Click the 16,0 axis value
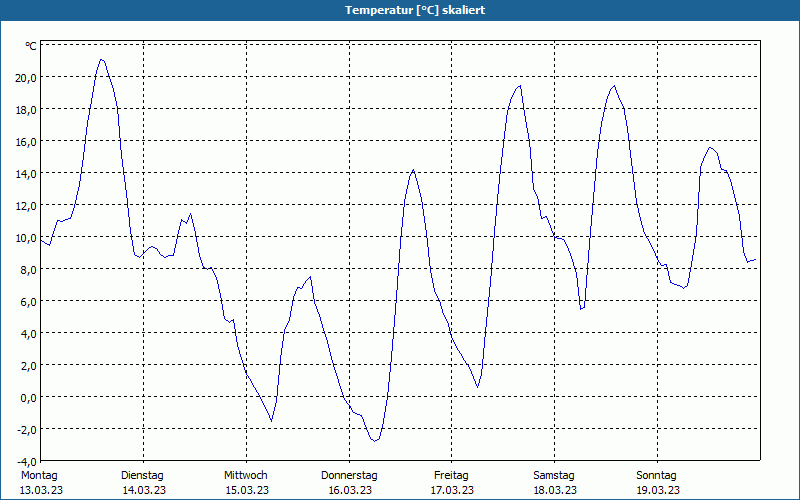 click(26, 142)
